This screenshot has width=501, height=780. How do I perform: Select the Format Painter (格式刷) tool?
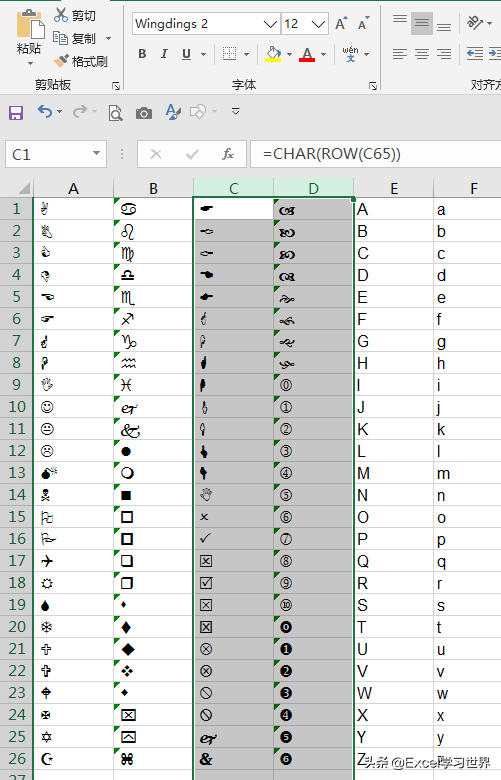tap(81, 61)
